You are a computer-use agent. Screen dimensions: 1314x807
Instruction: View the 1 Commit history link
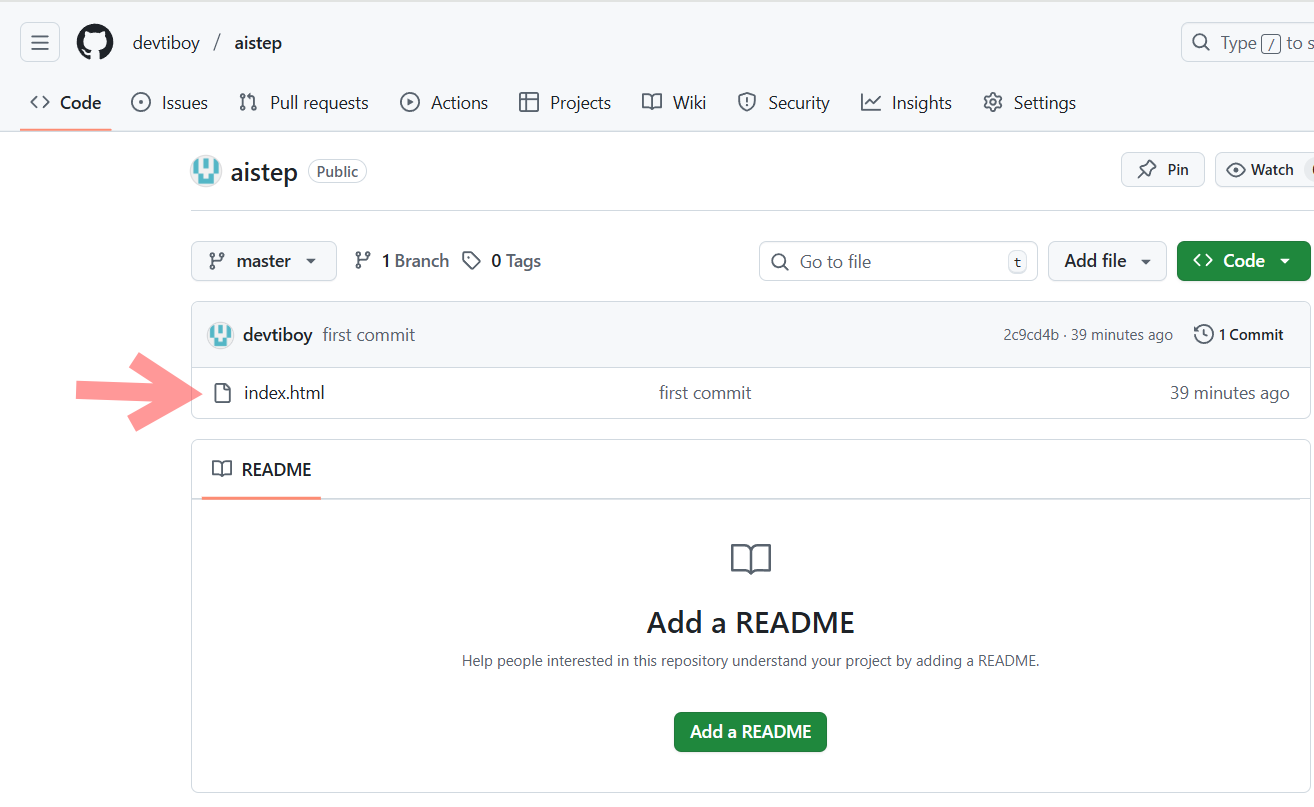coord(1239,335)
